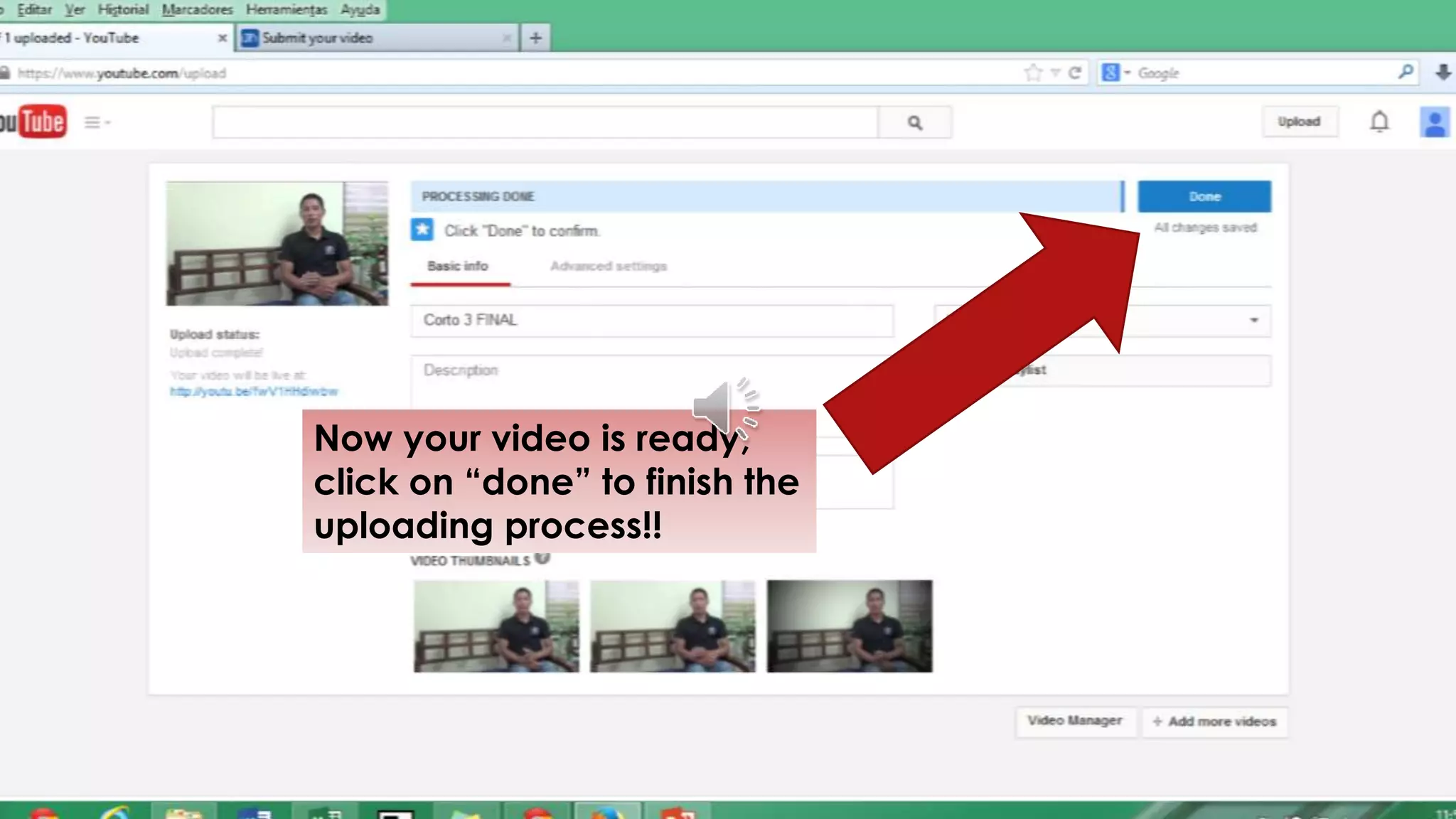Switch to the Advanced settings tab
1456x819 pixels.
point(609,266)
